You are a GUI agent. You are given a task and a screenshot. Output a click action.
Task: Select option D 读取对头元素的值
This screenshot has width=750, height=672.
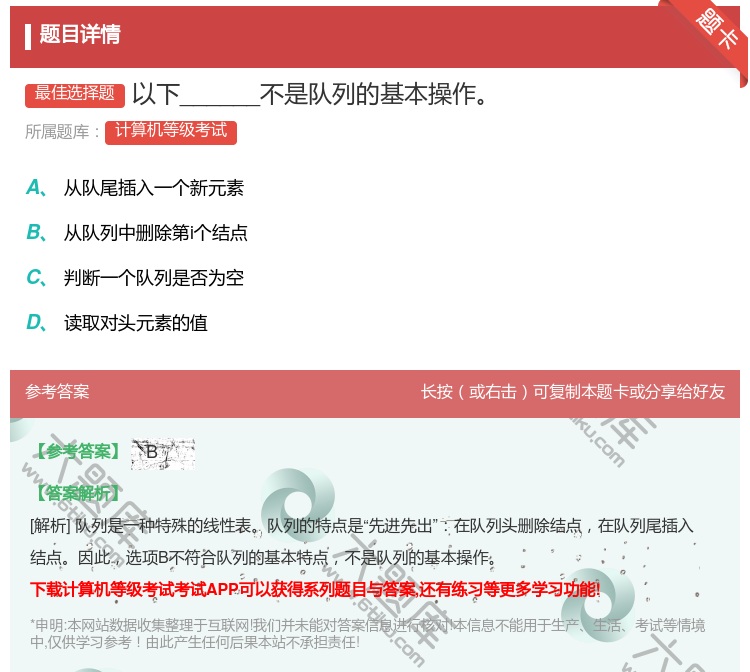click(117, 322)
